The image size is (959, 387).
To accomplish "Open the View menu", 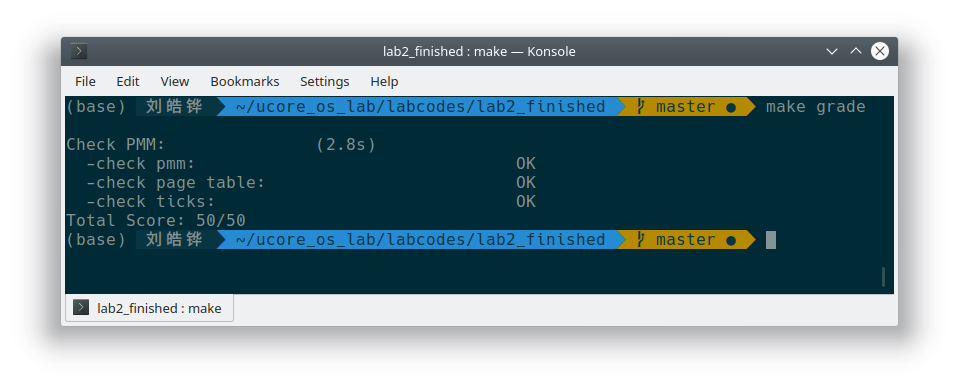I will pos(175,81).
